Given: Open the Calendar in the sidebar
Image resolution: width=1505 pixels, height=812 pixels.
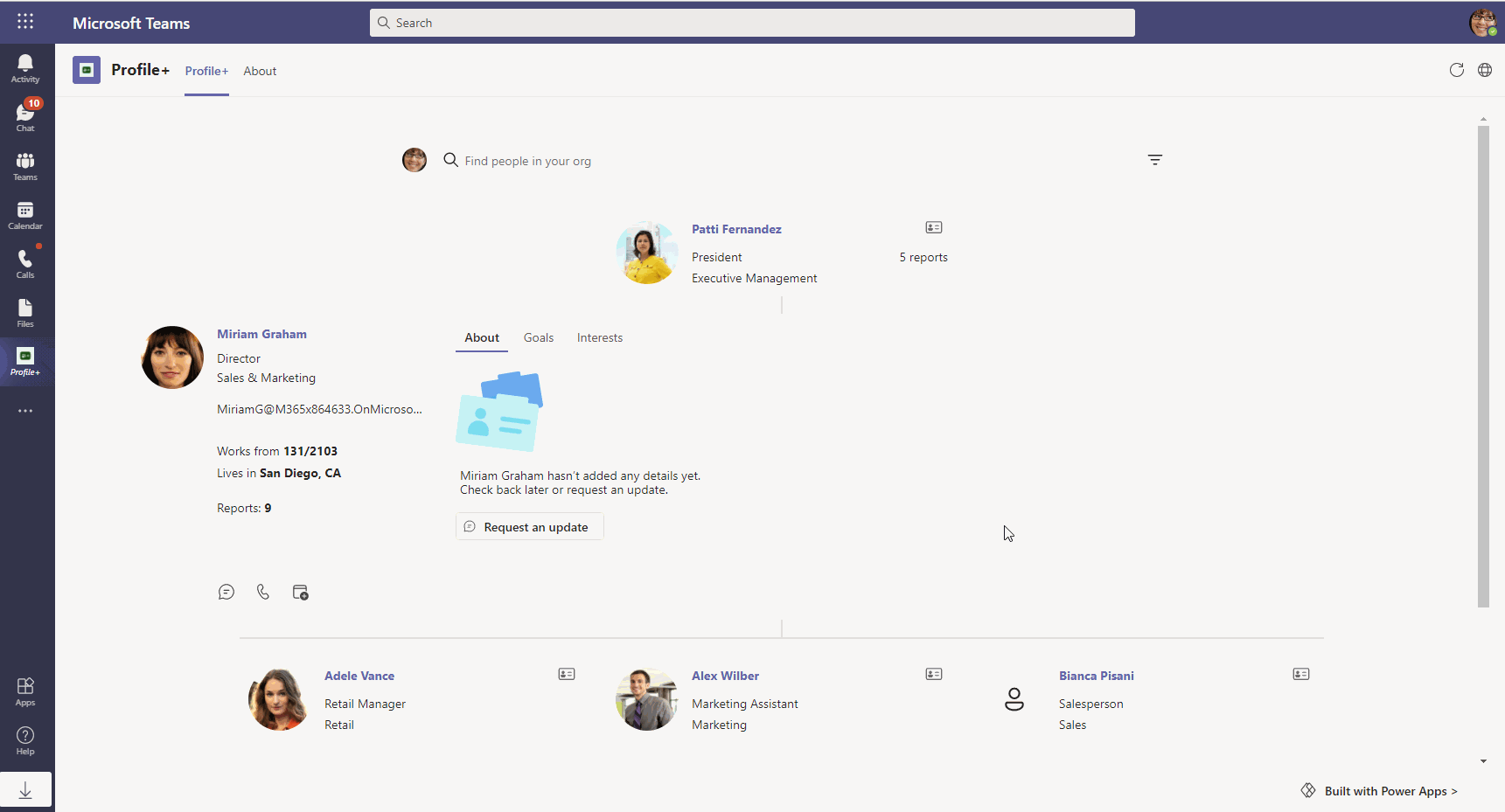Looking at the screenshot, I should coord(25,215).
